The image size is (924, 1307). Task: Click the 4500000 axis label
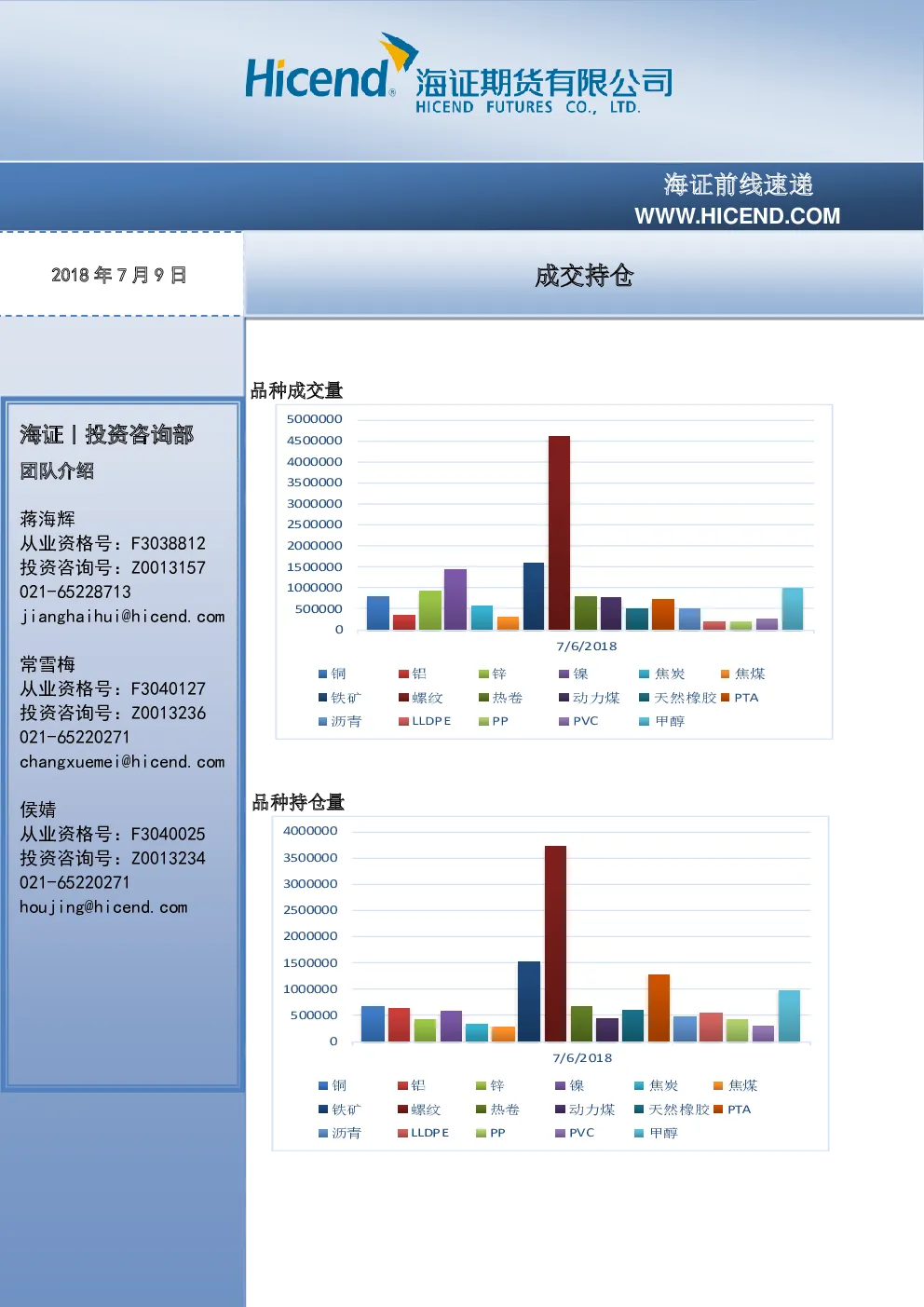point(315,441)
